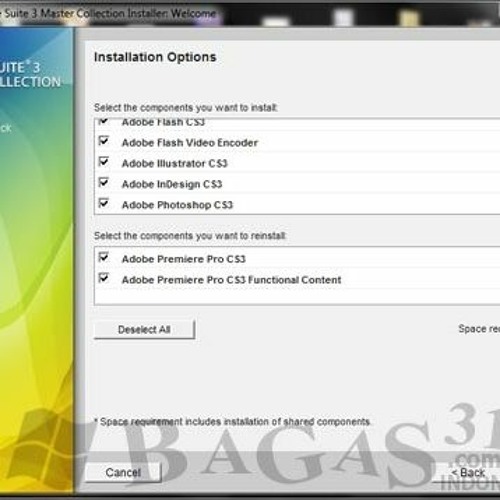This screenshot has width=500, height=500.
Task: Click the Adobe Flash CS3 label
Action: tap(163, 122)
